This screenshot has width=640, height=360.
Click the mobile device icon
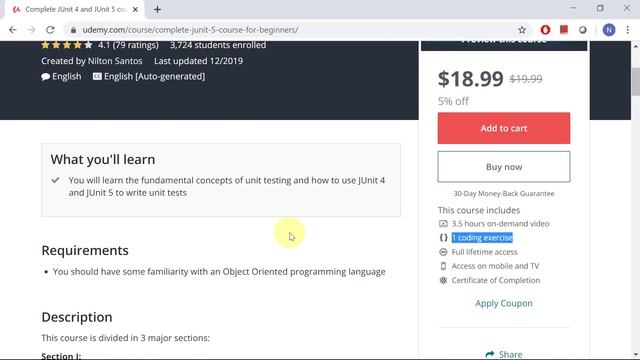point(443,266)
